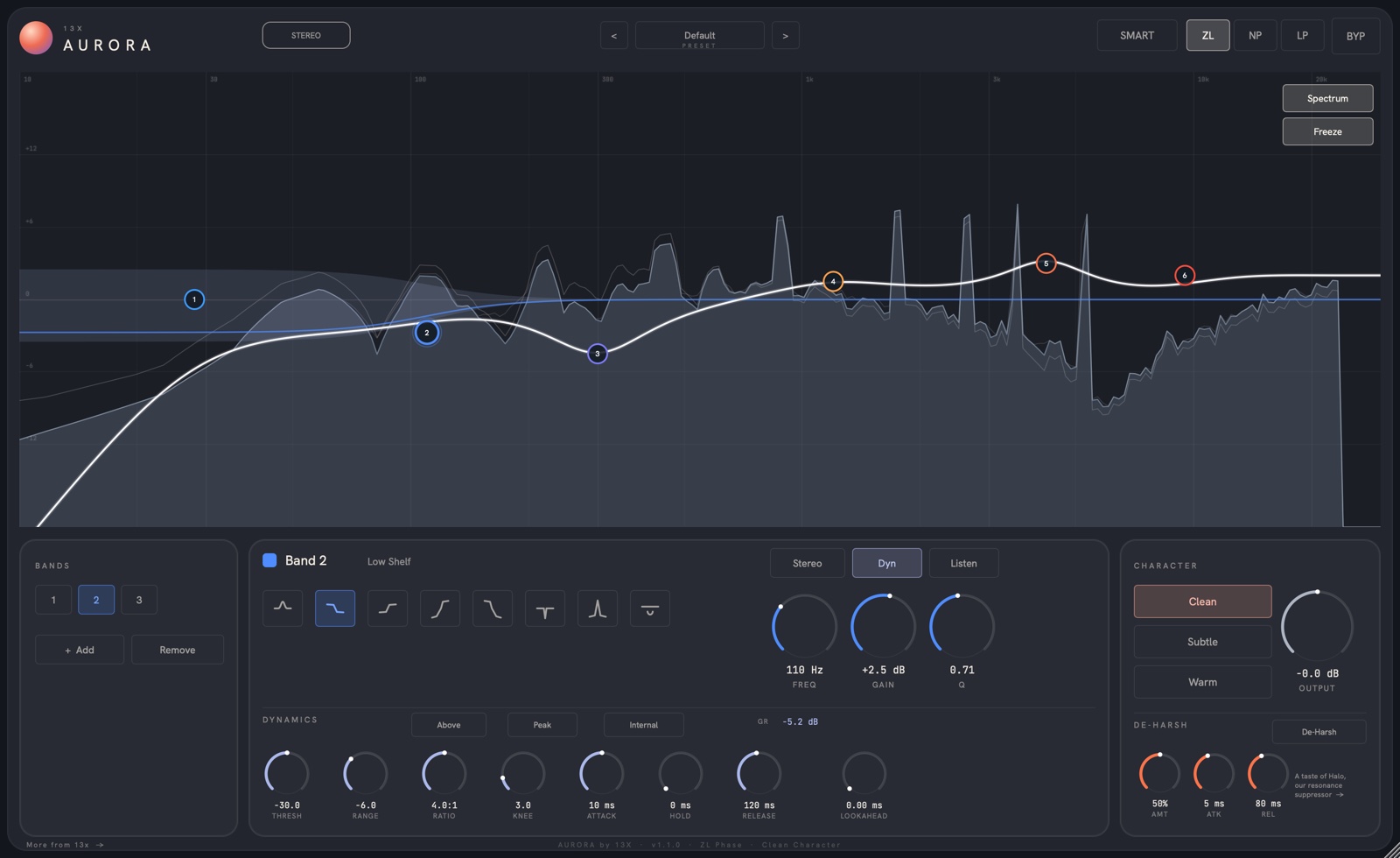Viewport: 1400px width, 858px height.
Task: Choose the low-pass filter shape icon
Action: [x=493, y=608]
